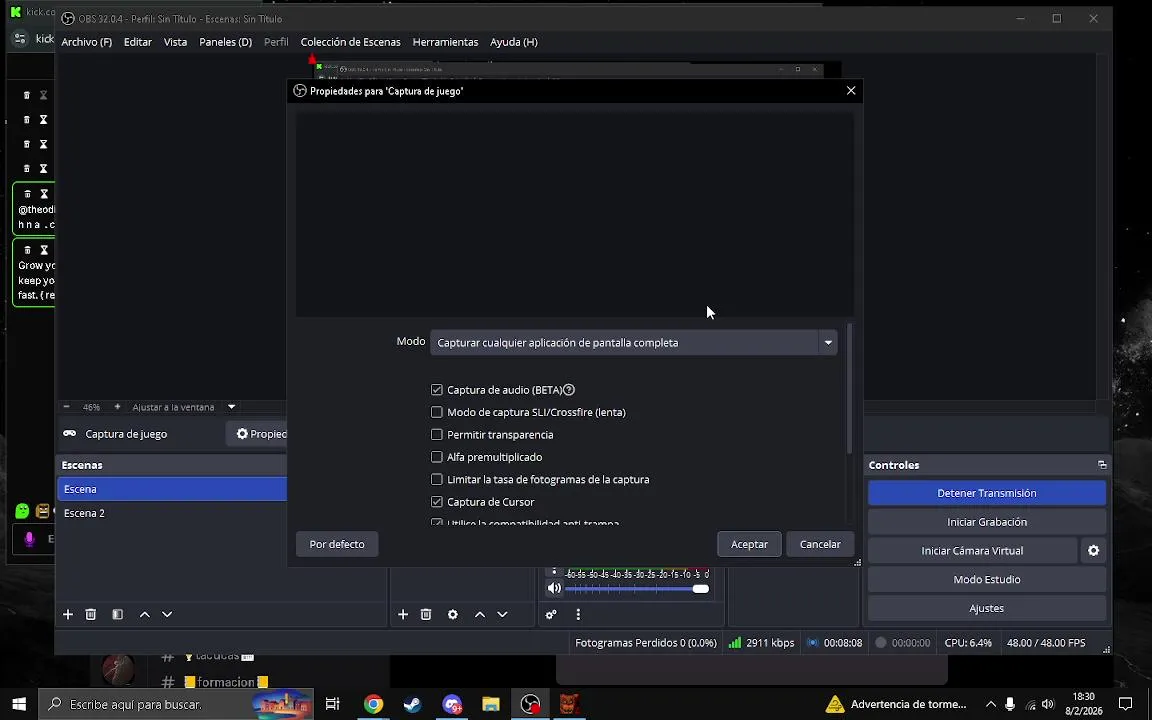Click the 2911 kbps bitrate status

coord(761,643)
